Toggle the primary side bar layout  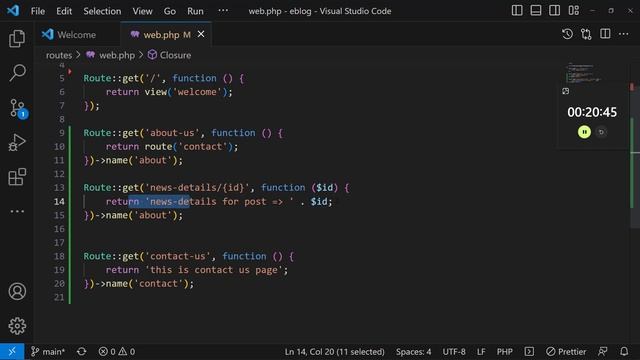[x=517, y=11]
